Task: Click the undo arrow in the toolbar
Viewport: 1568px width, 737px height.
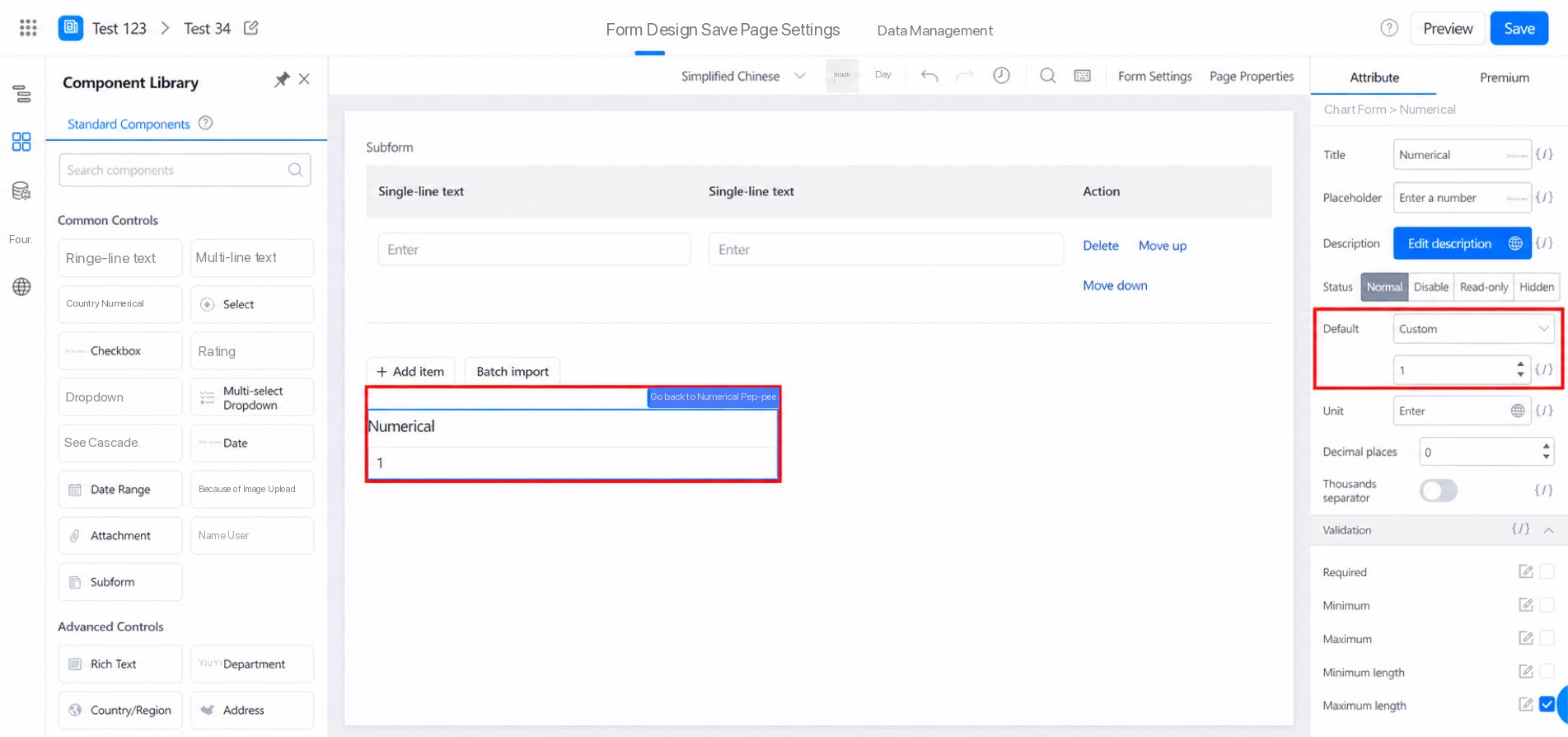Action: [x=929, y=76]
